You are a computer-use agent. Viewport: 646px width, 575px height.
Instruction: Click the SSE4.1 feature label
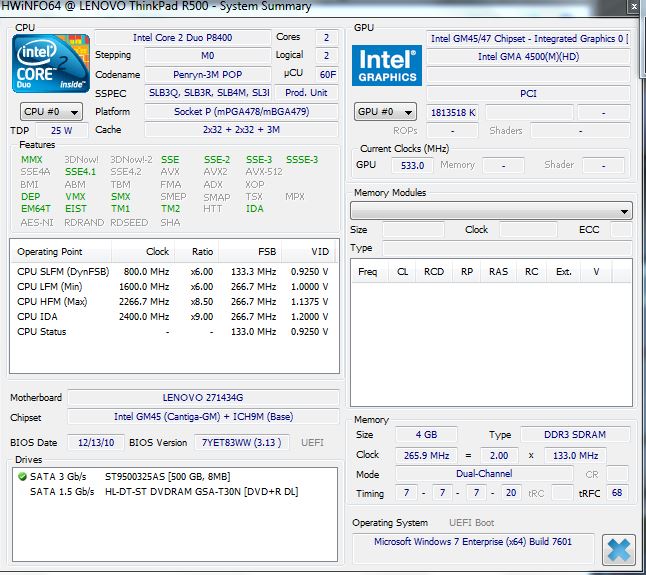pyautogui.click(x=80, y=172)
